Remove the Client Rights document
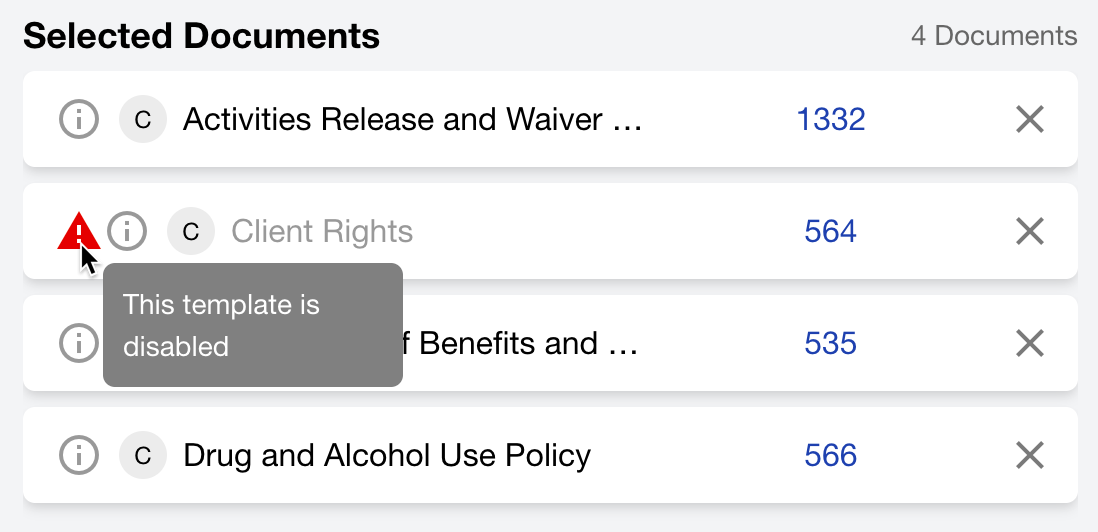Image resolution: width=1098 pixels, height=532 pixels. click(x=1030, y=232)
